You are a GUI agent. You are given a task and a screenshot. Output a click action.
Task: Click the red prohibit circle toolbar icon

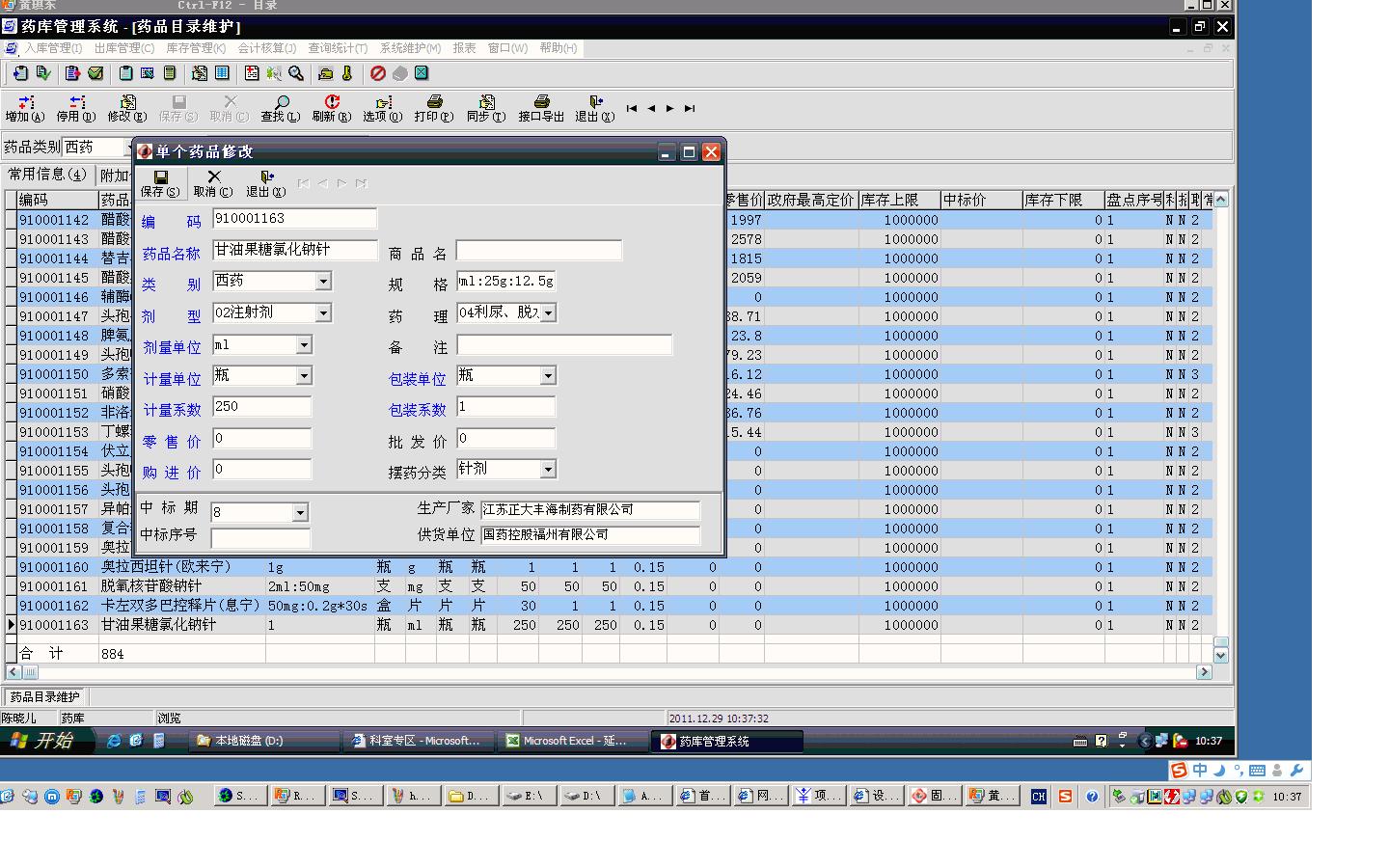click(x=378, y=73)
